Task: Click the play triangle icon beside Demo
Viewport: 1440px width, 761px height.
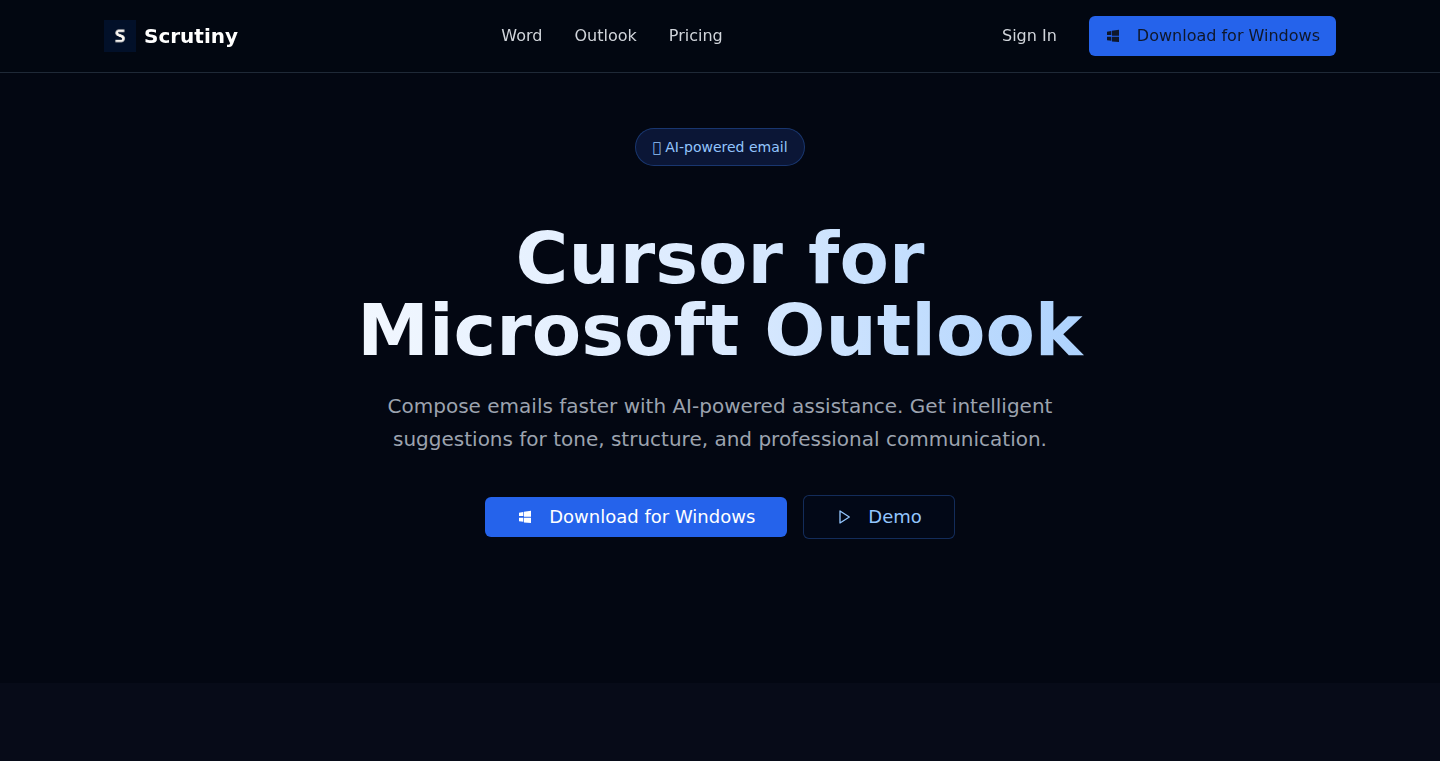Action: [x=844, y=517]
